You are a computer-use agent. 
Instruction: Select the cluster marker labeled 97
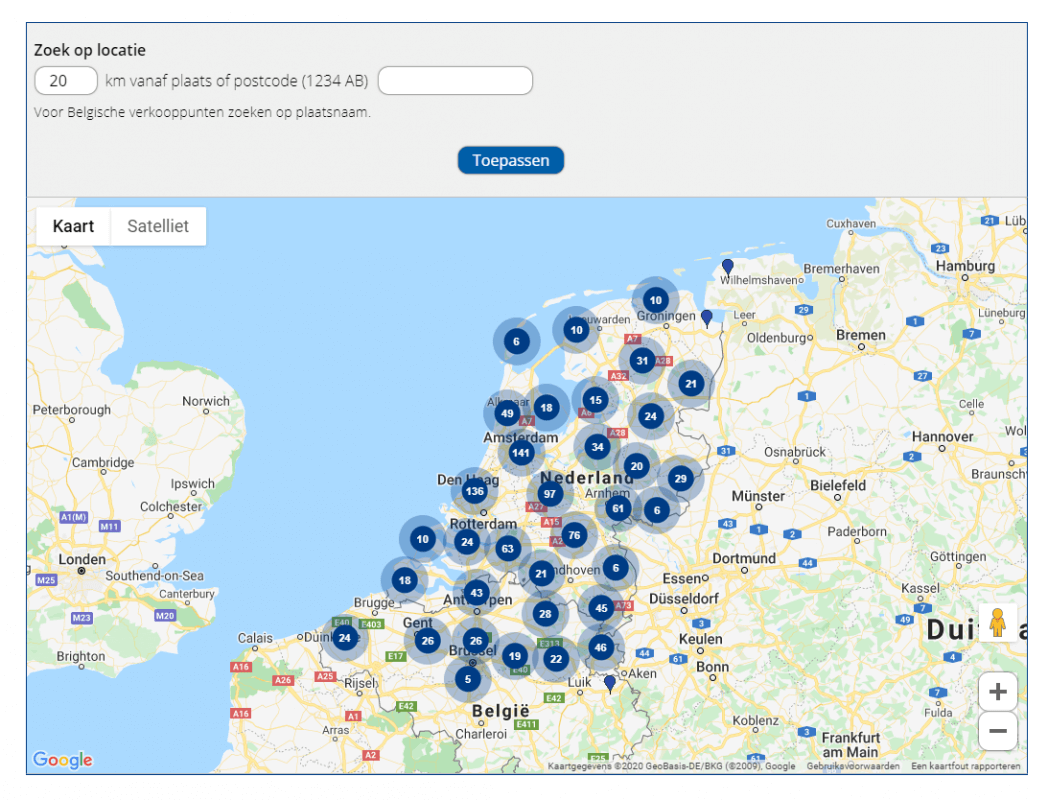[x=549, y=494]
